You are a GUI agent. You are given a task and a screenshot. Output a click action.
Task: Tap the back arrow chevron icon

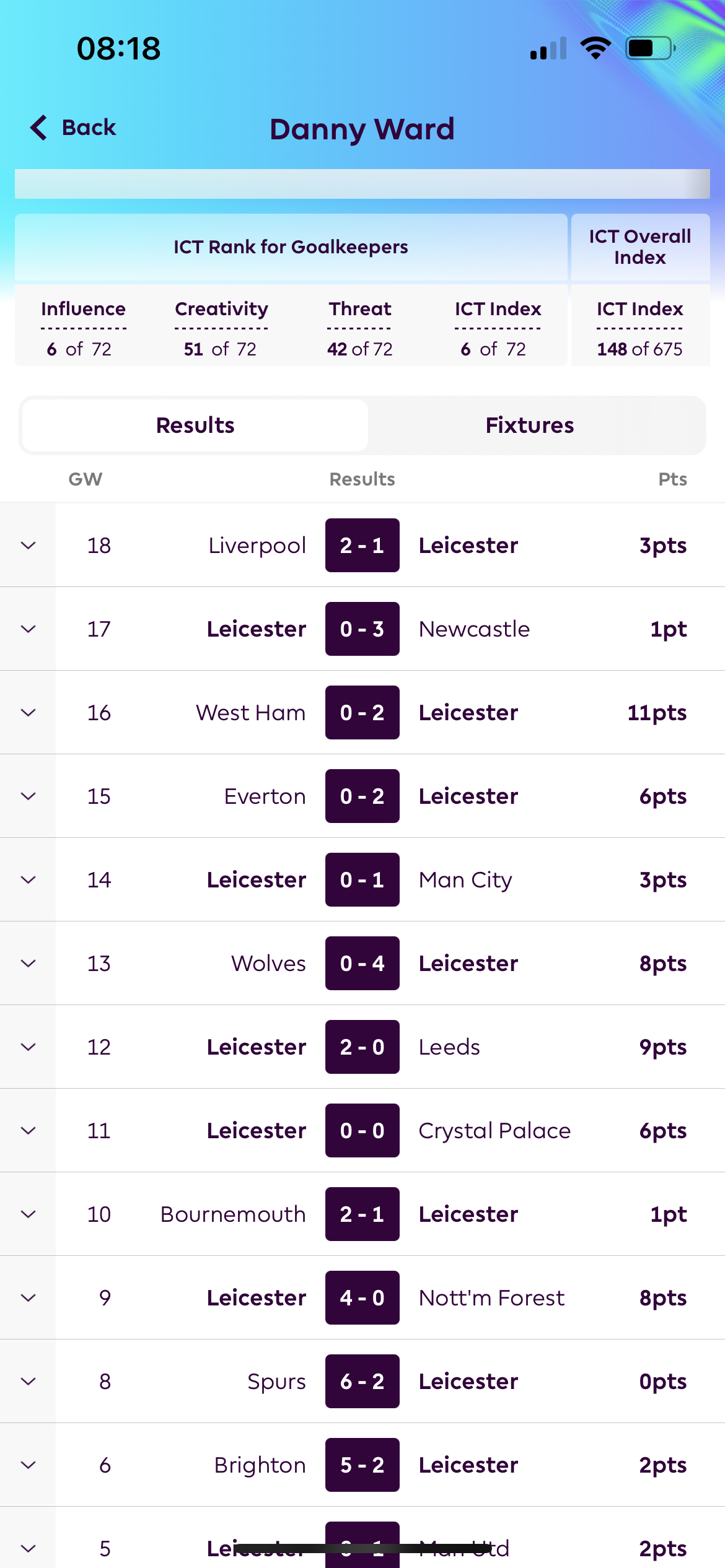click(x=38, y=128)
